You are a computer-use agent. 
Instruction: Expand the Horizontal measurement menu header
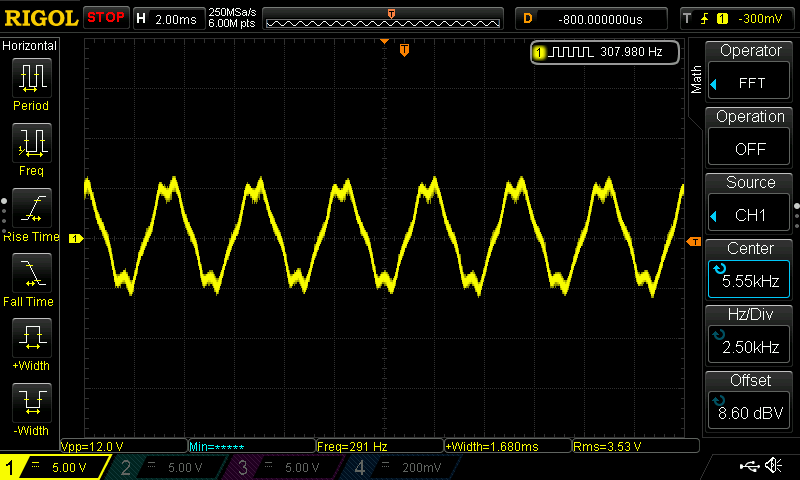point(30,46)
